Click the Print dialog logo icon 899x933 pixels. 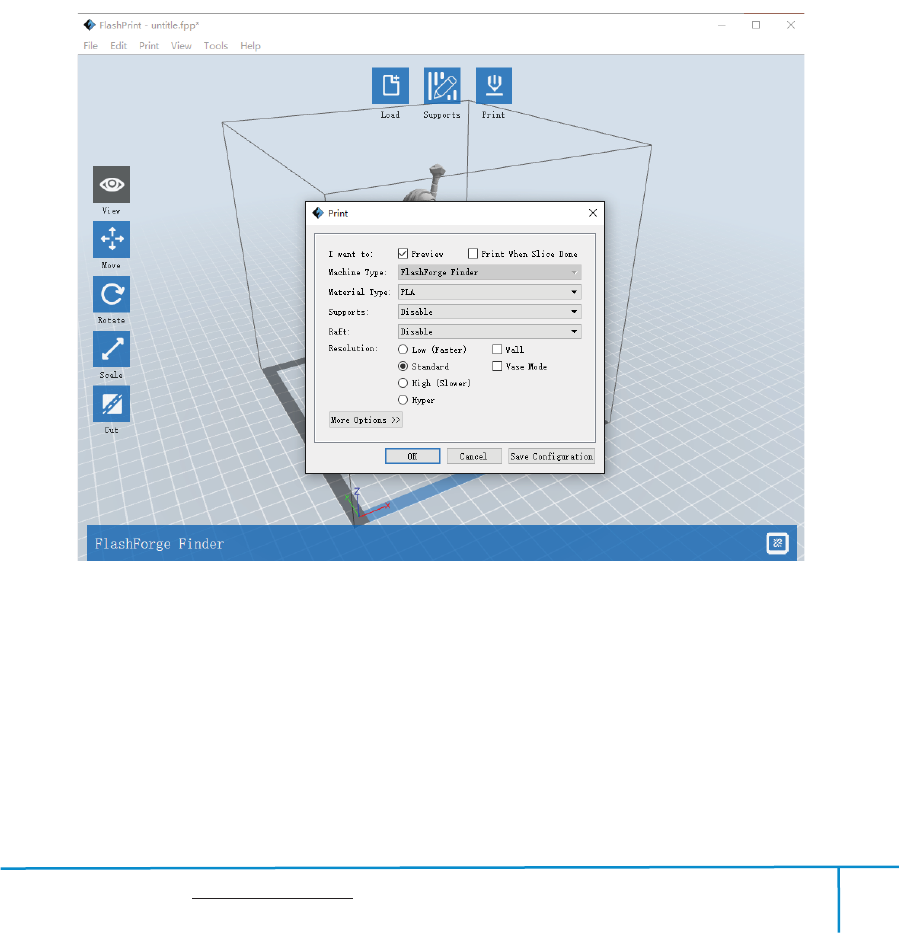point(318,213)
